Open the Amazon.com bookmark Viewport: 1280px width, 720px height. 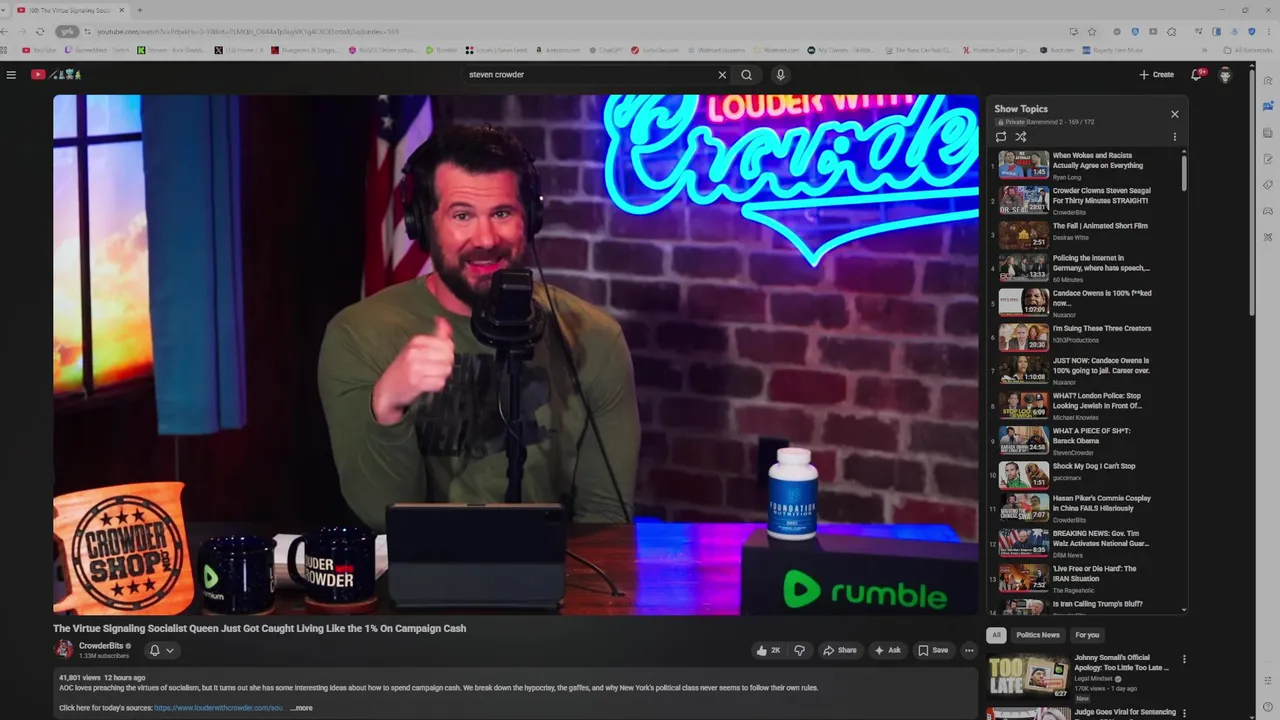(558, 50)
